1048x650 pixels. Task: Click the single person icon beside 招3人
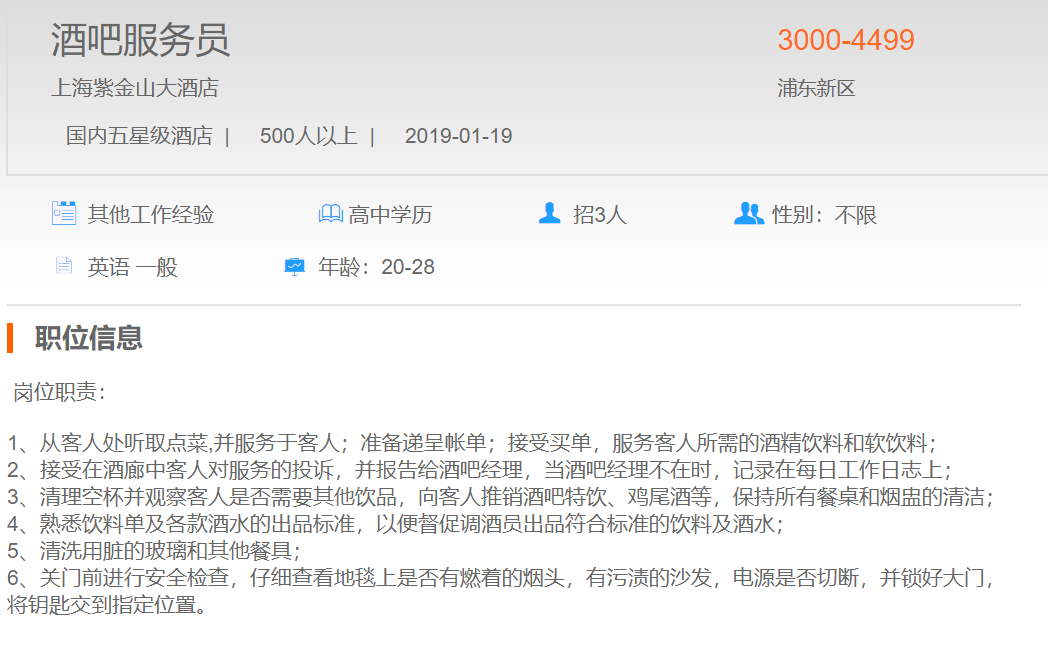click(x=549, y=213)
